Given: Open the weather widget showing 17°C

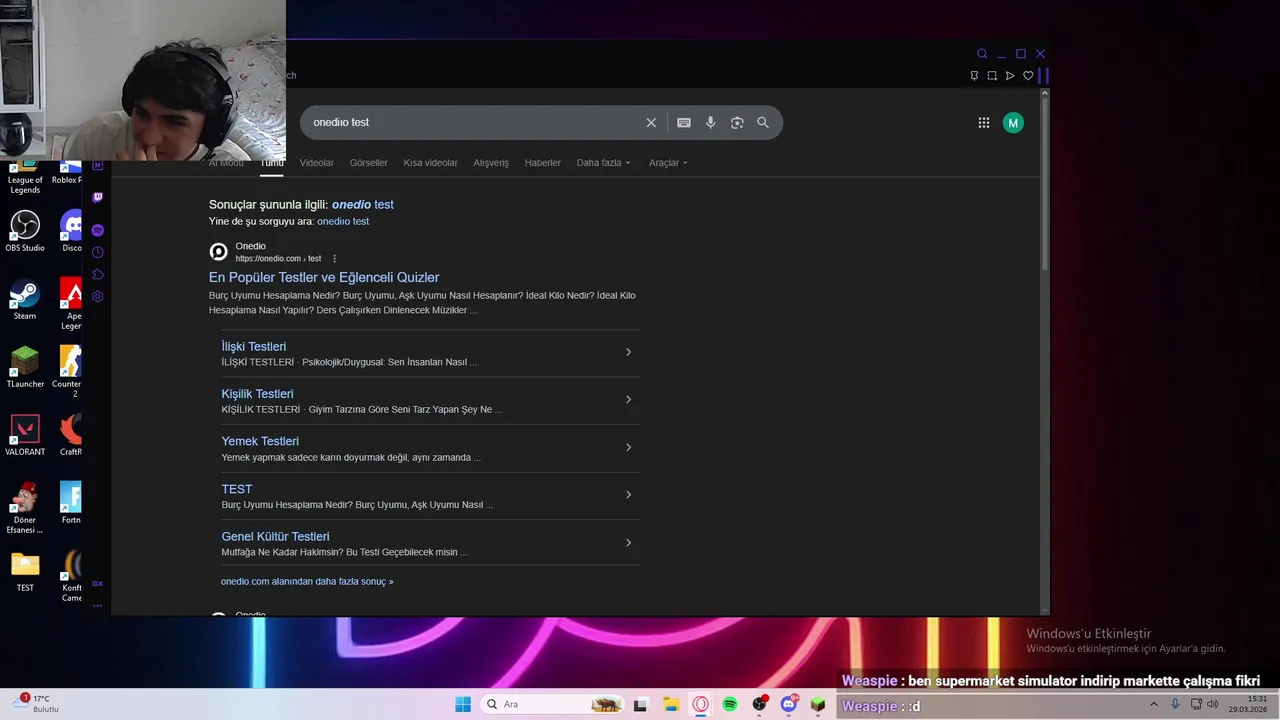Looking at the screenshot, I should pyautogui.click(x=38, y=703).
